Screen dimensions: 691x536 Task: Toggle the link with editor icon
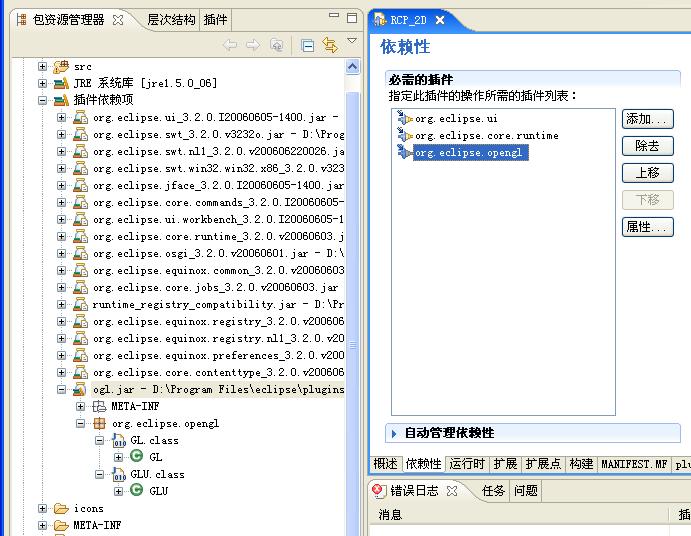pyautogui.click(x=330, y=45)
